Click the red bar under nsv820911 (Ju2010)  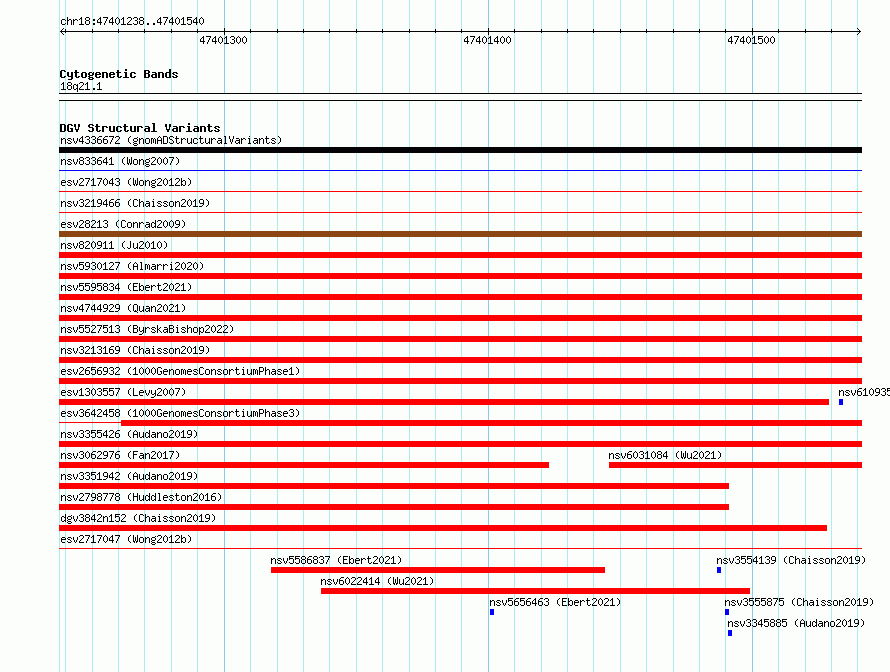click(460, 255)
